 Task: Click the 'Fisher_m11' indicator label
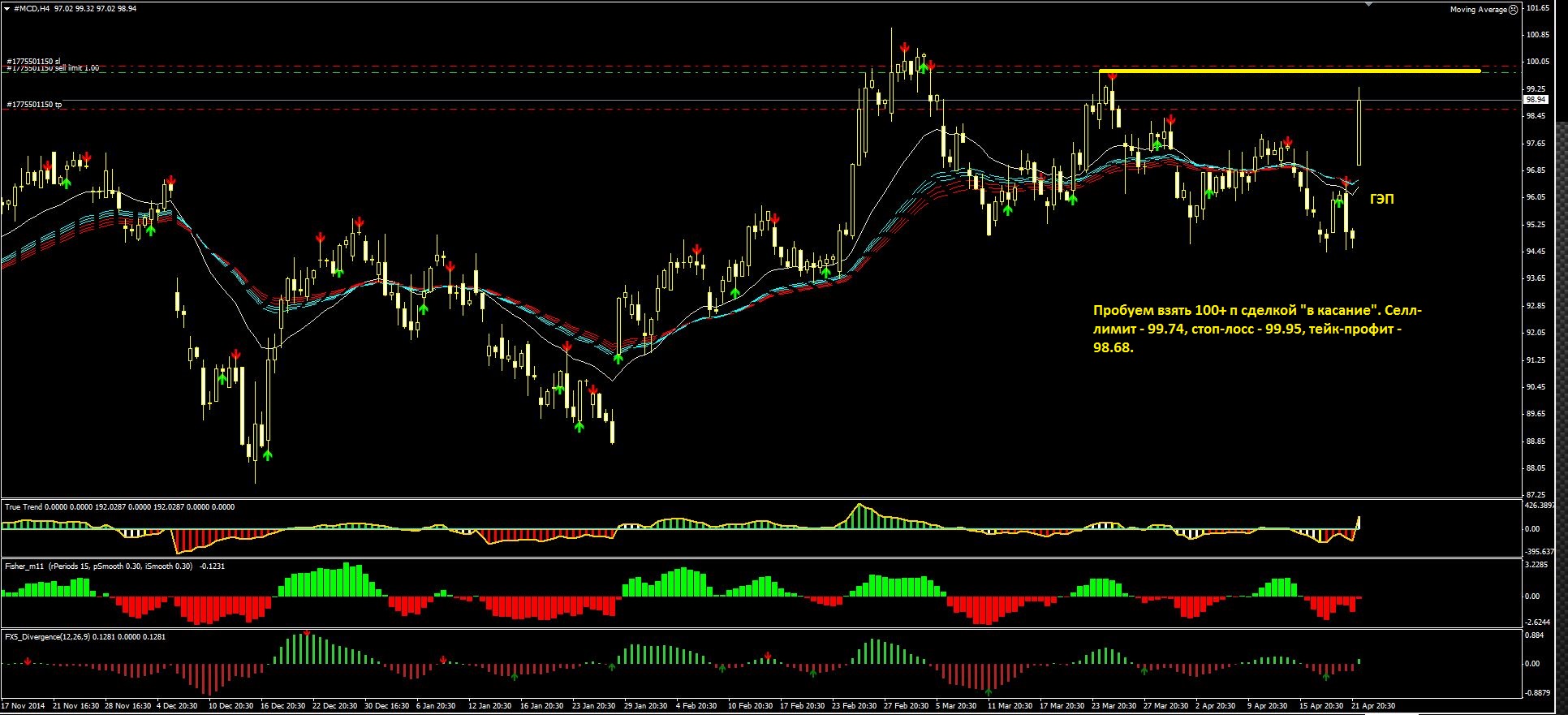[x=25, y=566]
